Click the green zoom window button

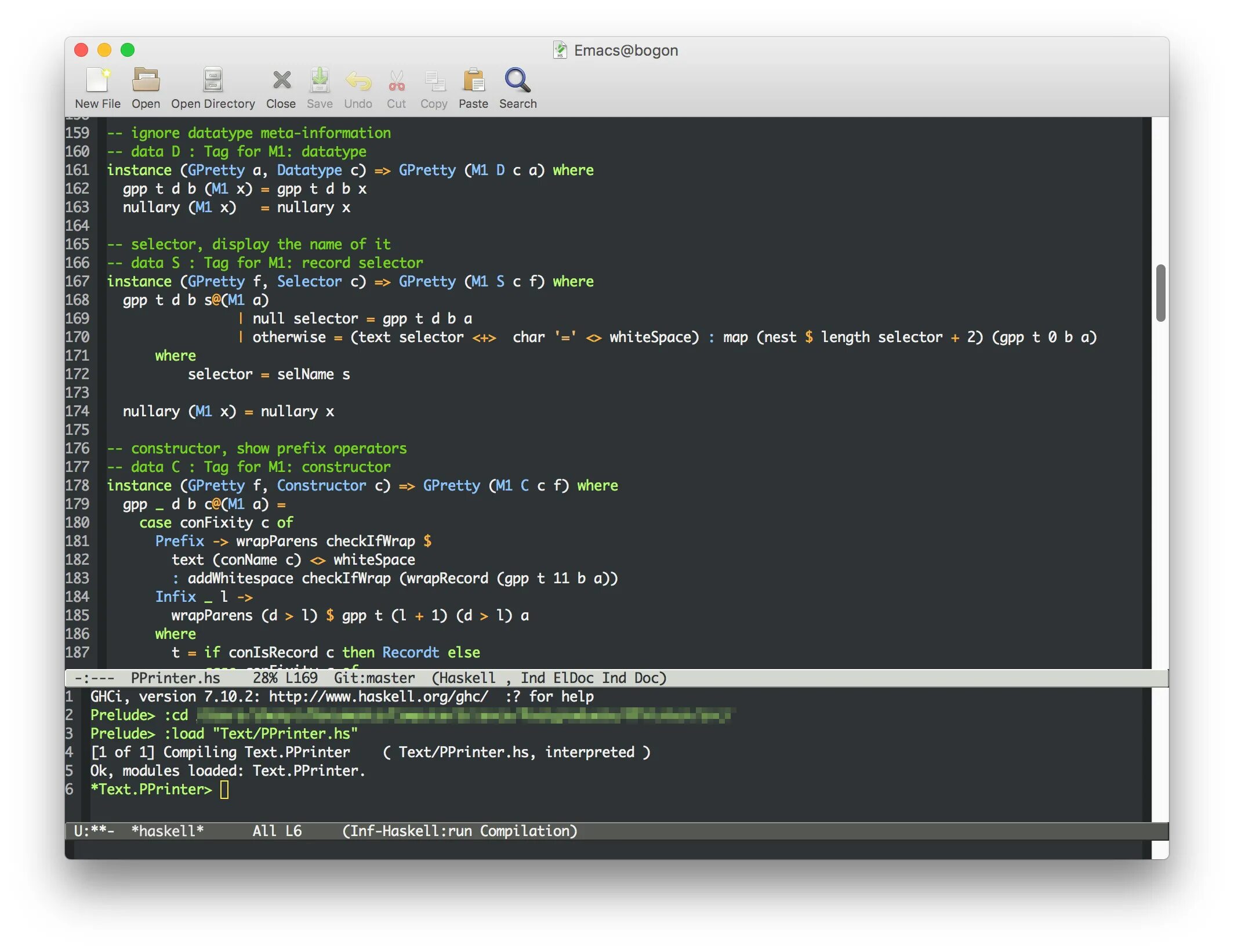(128, 50)
